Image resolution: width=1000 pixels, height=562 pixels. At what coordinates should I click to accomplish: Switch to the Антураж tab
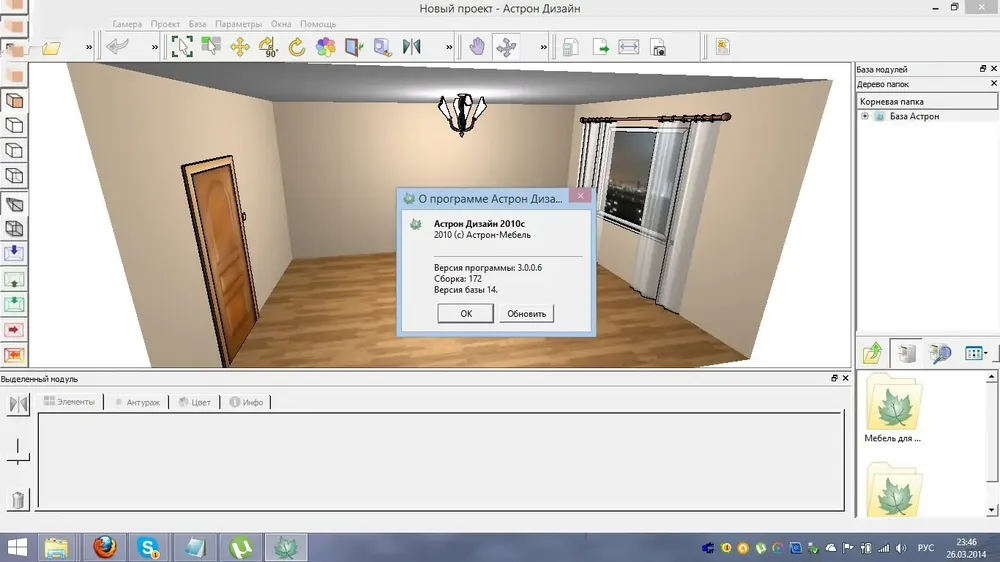137,402
